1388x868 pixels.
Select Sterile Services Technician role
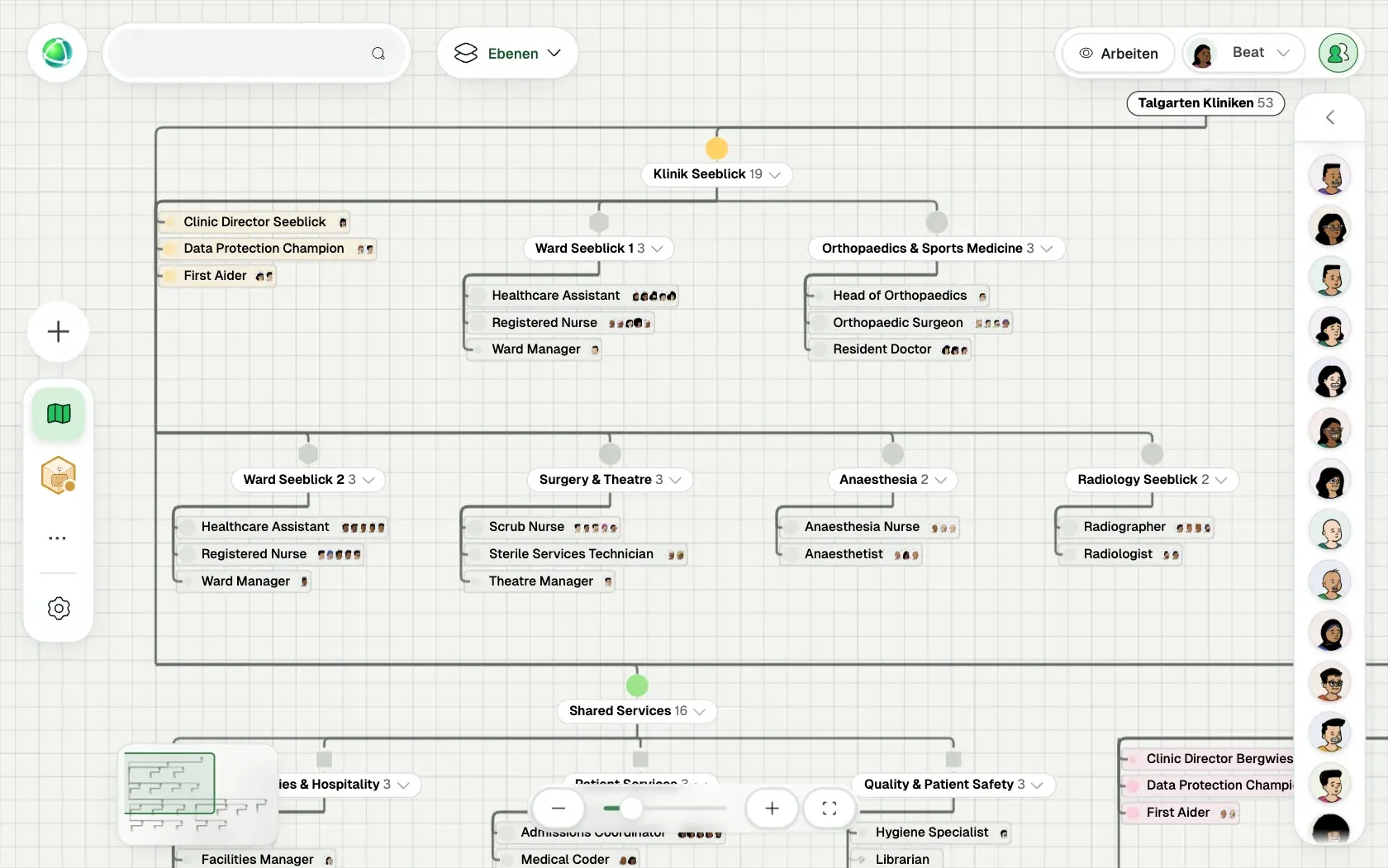click(577, 554)
